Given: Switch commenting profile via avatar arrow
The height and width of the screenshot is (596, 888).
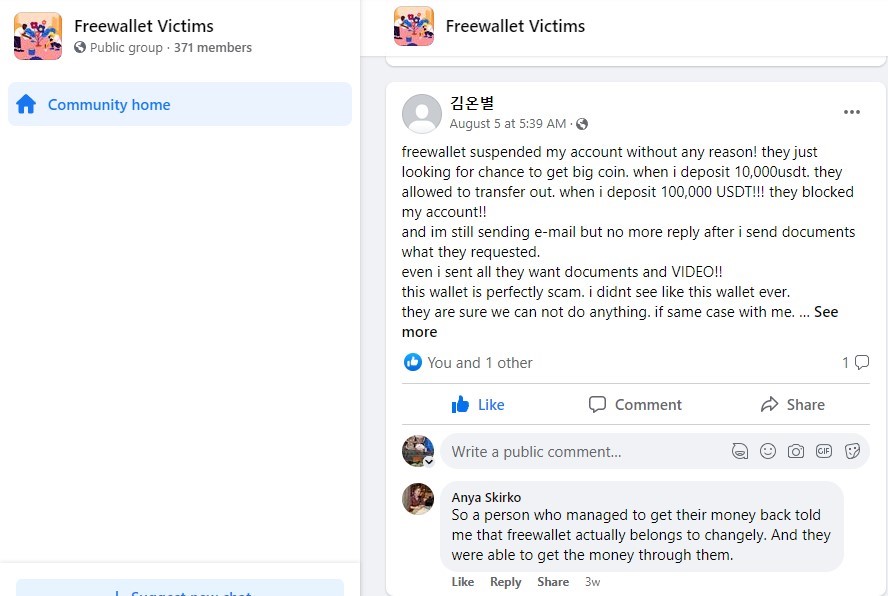Looking at the screenshot, I should pyautogui.click(x=429, y=461).
